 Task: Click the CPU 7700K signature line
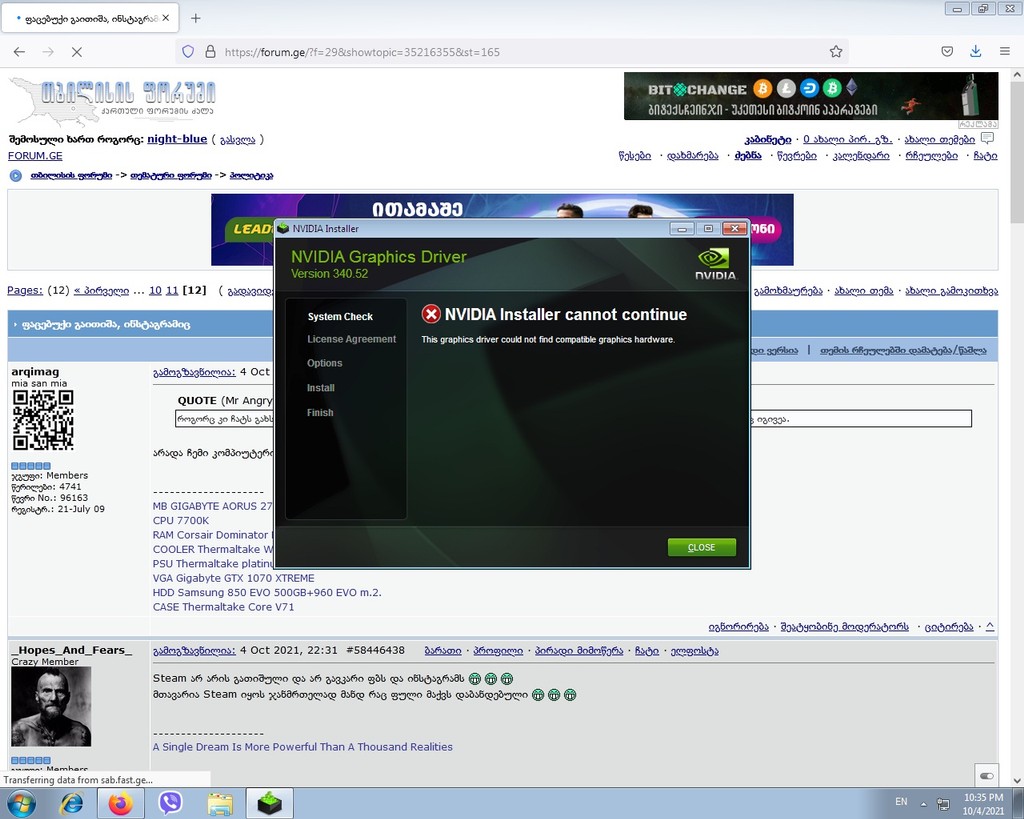[x=181, y=521]
